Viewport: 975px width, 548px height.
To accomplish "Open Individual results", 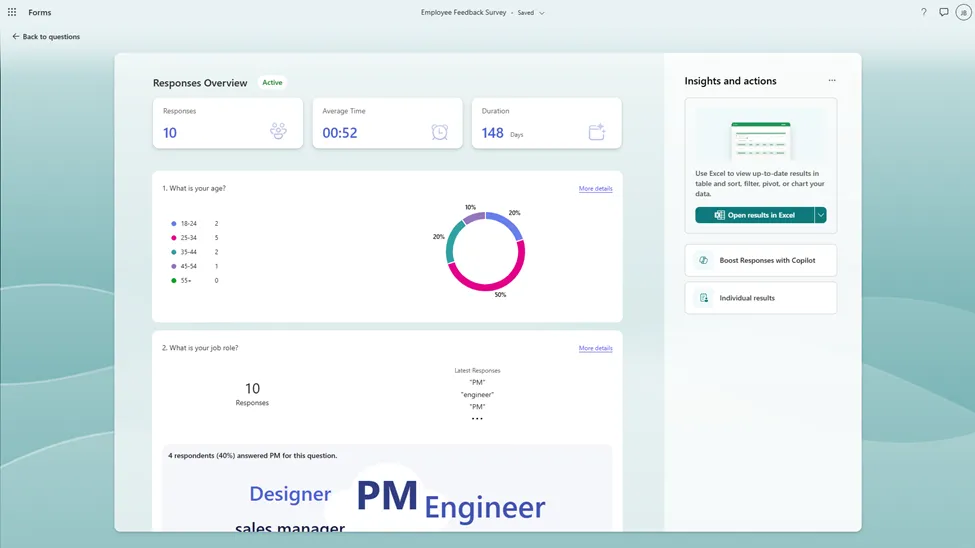I will click(760, 298).
